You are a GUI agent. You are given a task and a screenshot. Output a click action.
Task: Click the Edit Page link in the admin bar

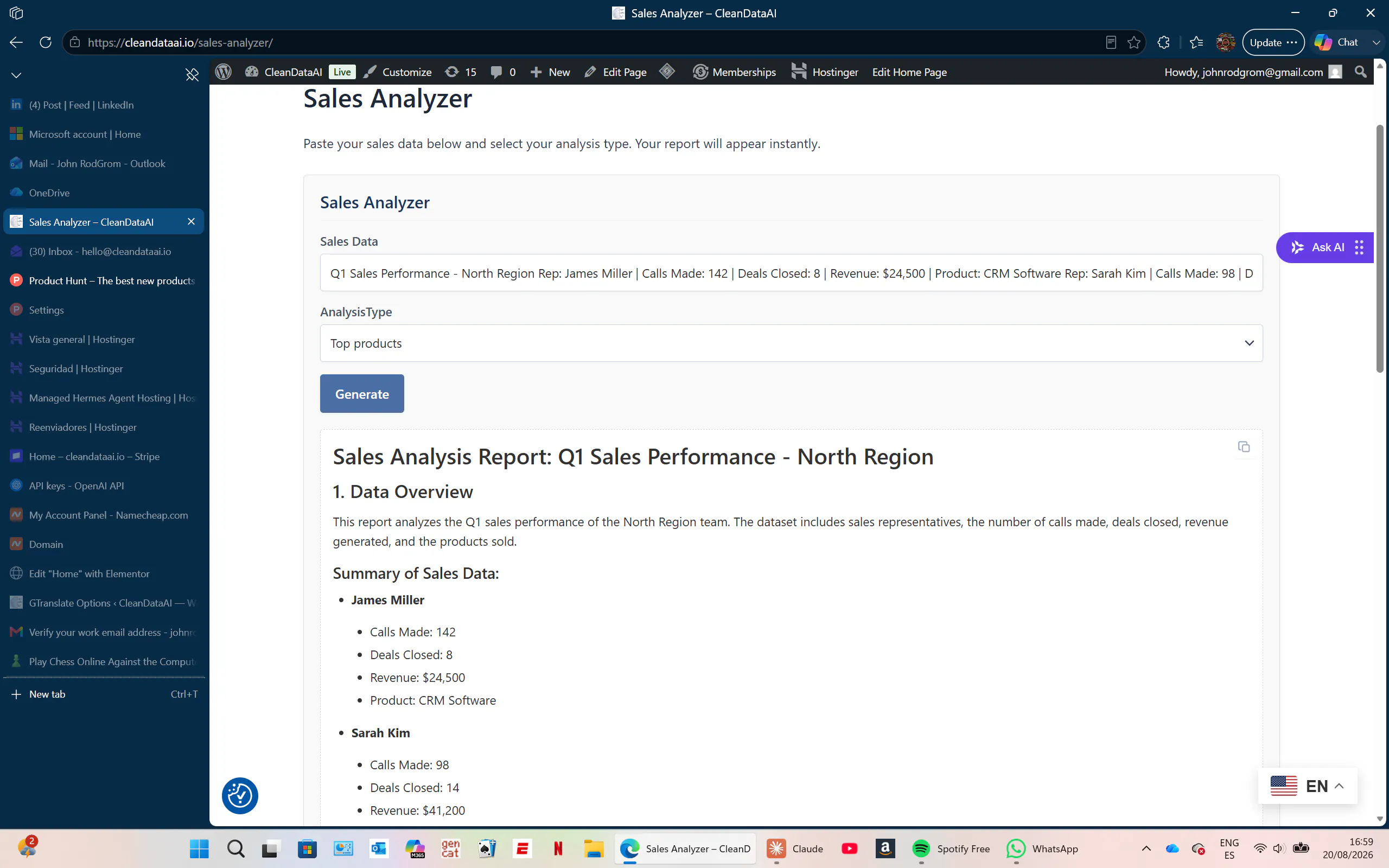(615, 72)
